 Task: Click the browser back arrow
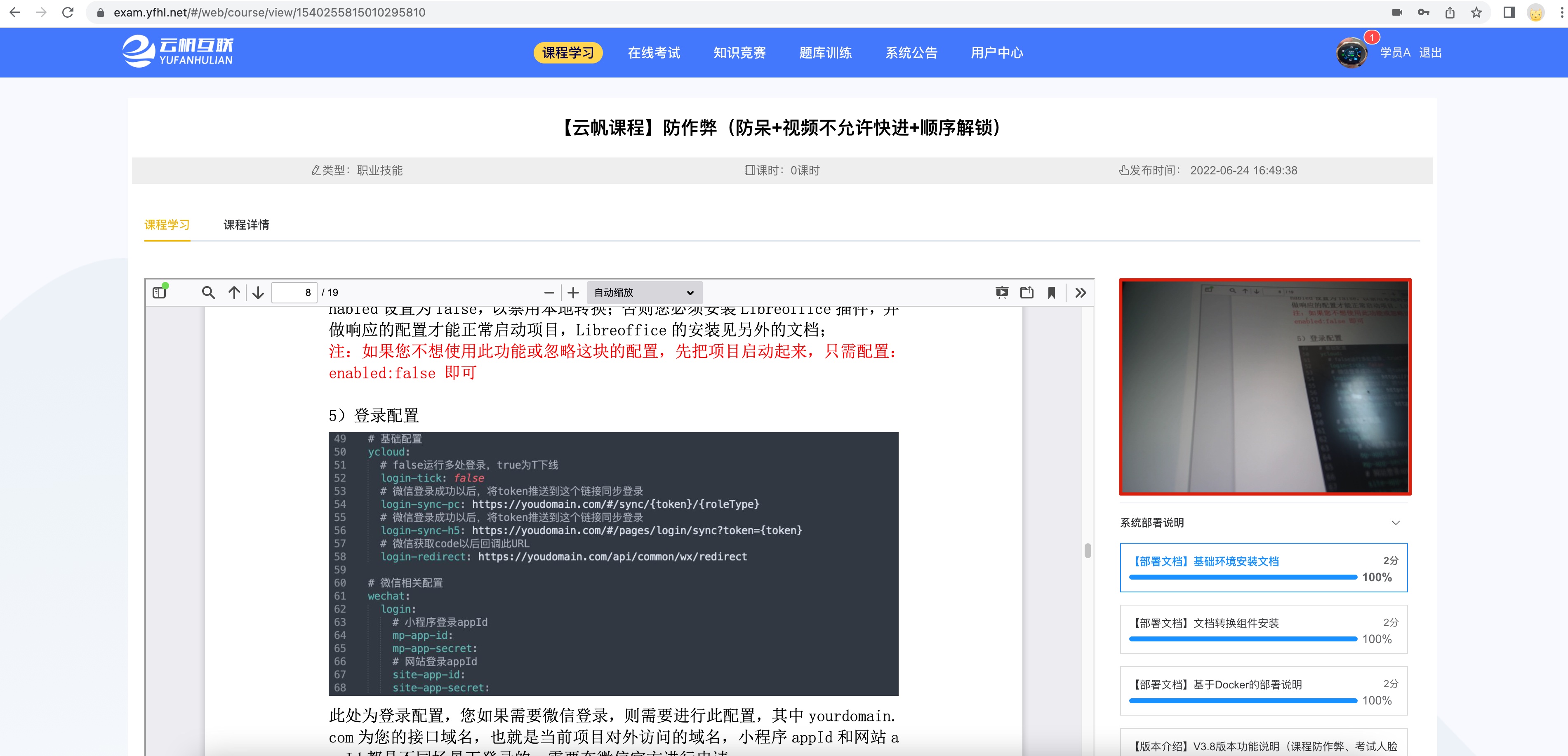coord(15,12)
